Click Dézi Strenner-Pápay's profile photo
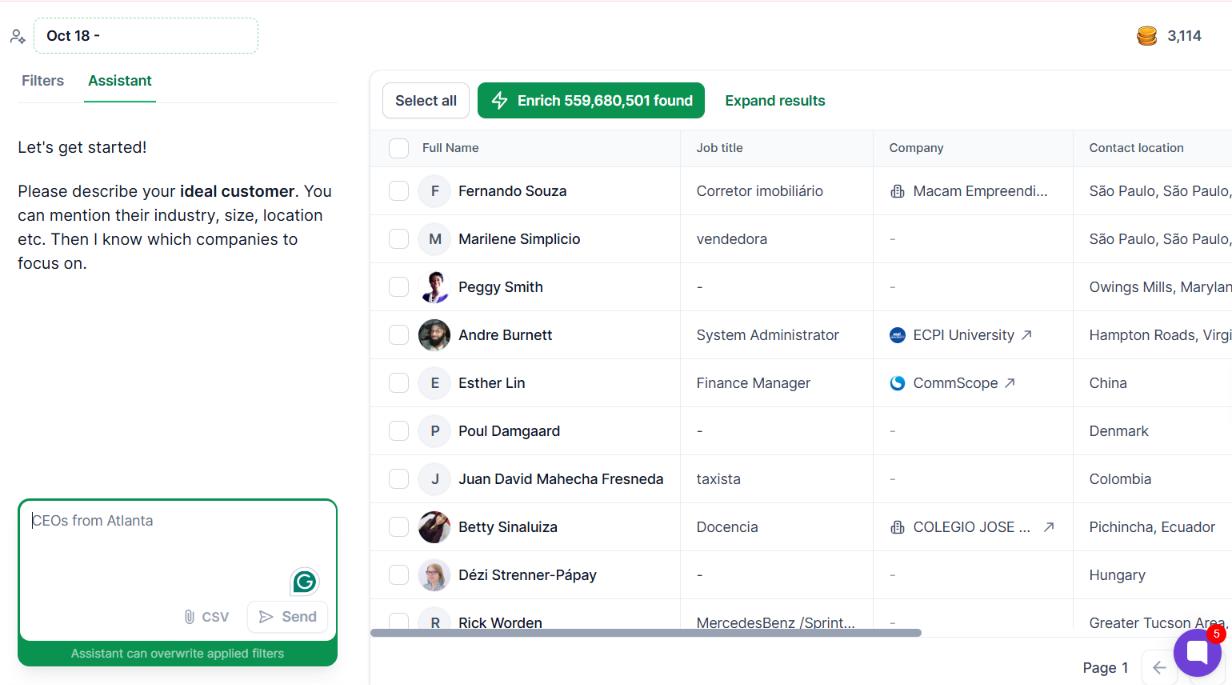The width and height of the screenshot is (1232, 685). coord(434,575)
